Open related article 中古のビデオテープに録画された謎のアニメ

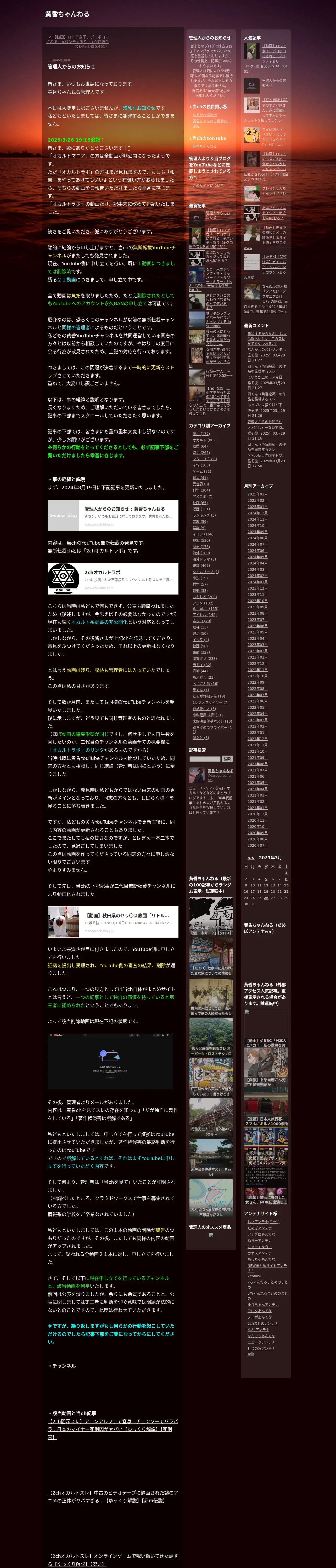(x=113, y=1497)
